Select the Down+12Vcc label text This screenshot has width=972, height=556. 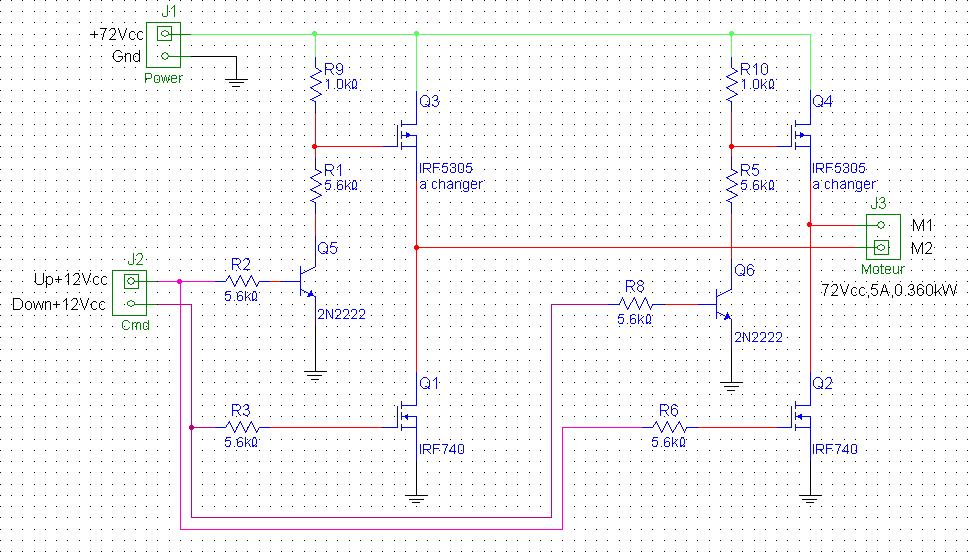click(x=59, y=304)
